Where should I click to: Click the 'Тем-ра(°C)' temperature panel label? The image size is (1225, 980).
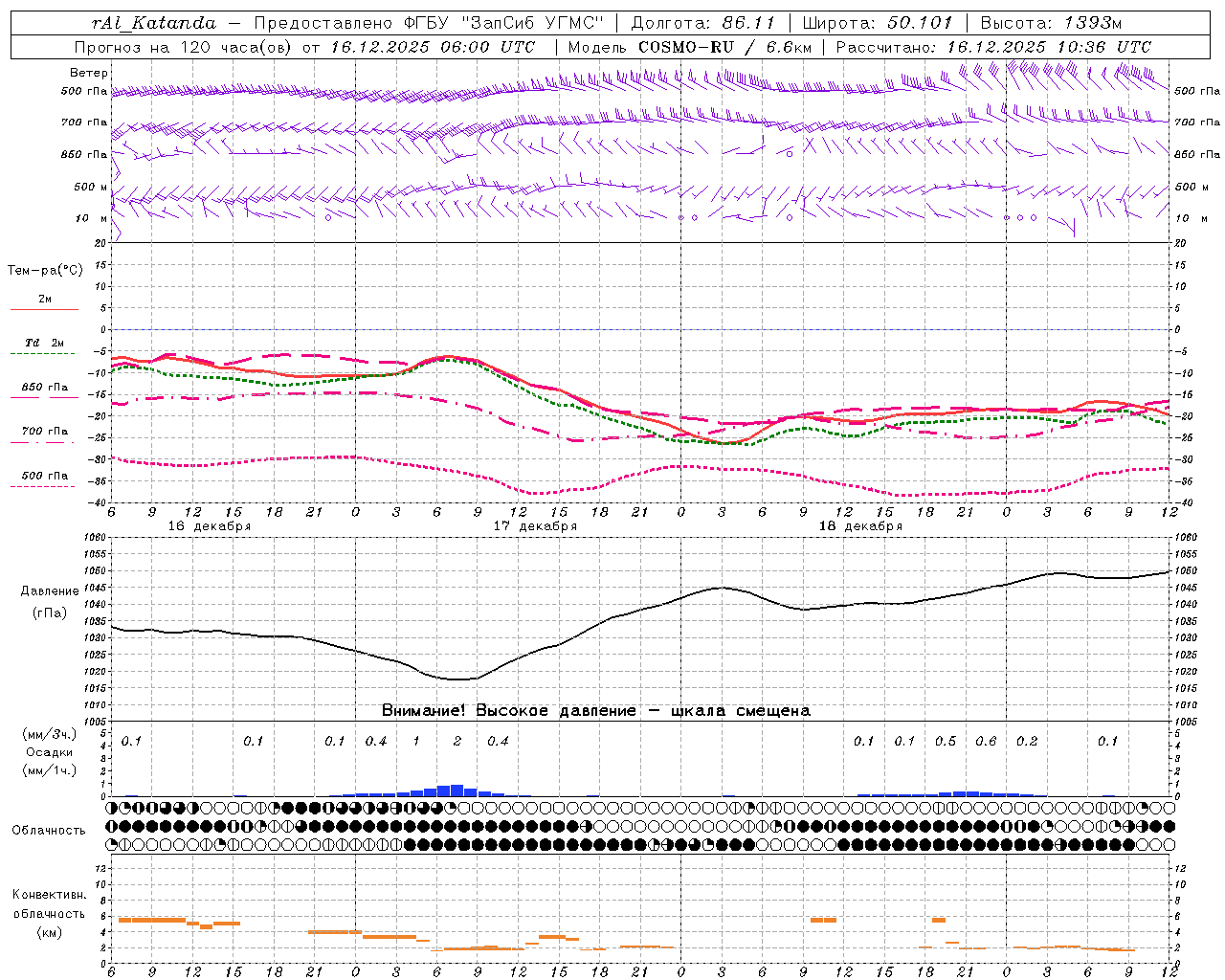coord(45,271)
